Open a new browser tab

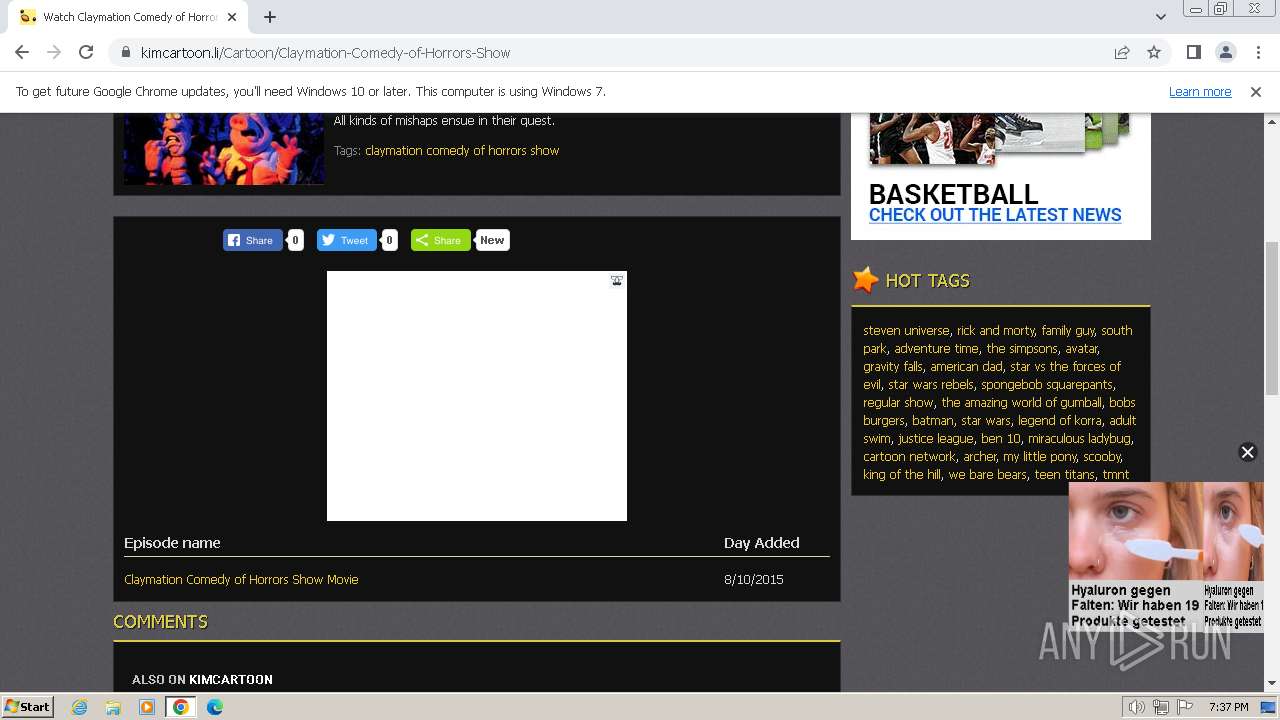coord(270,17)
